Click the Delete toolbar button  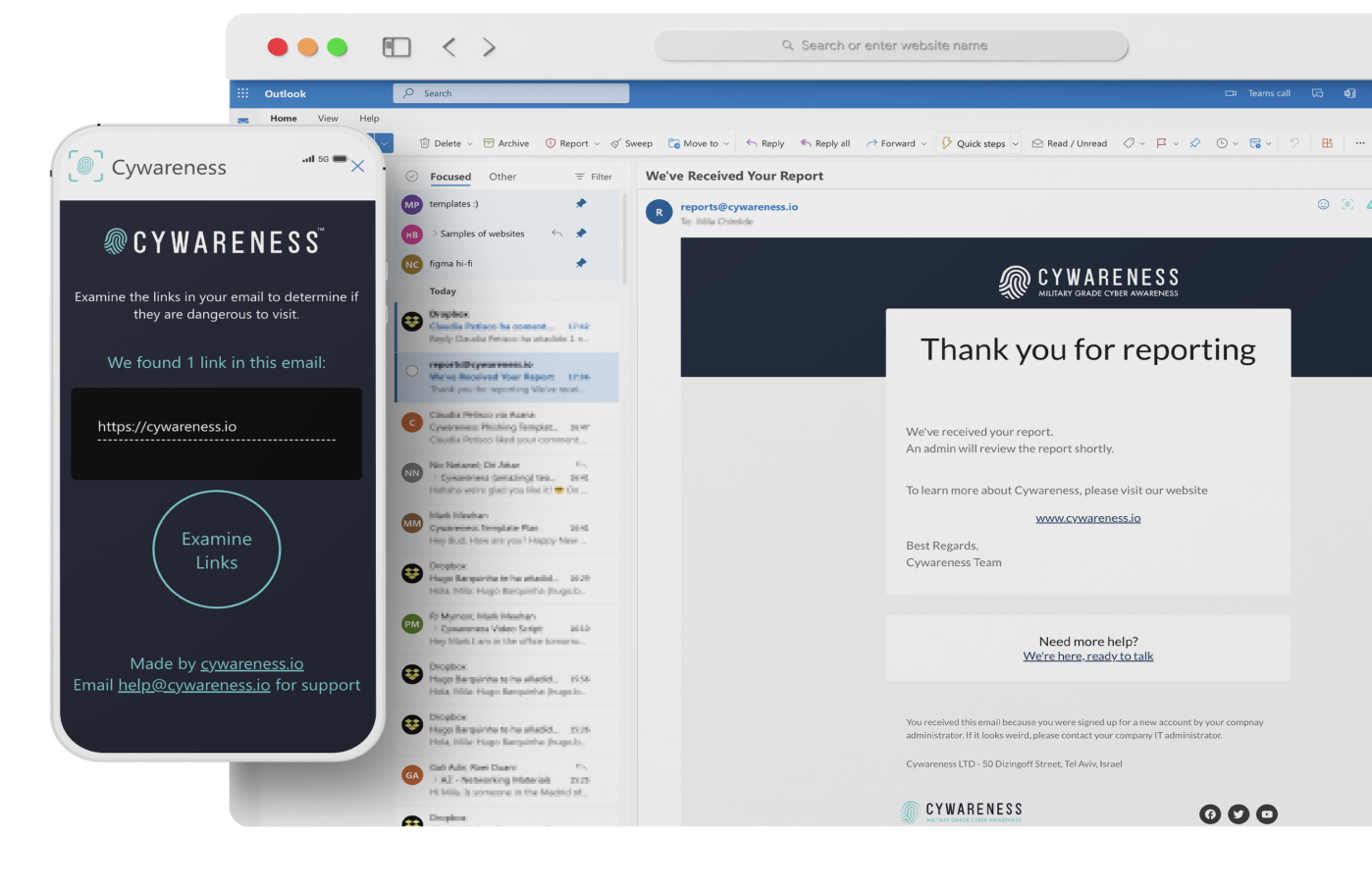440,143
